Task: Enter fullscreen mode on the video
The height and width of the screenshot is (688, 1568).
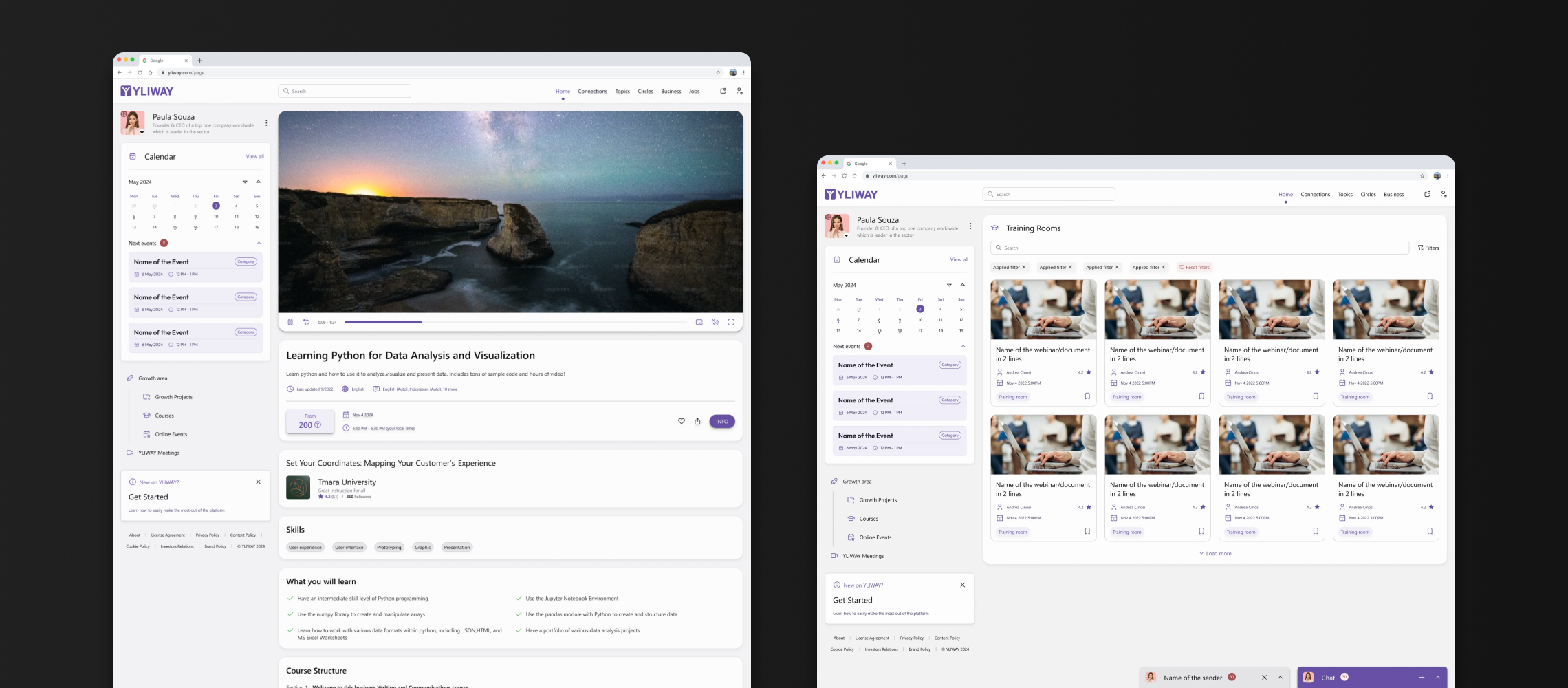Action: click(x=731, y=322)
